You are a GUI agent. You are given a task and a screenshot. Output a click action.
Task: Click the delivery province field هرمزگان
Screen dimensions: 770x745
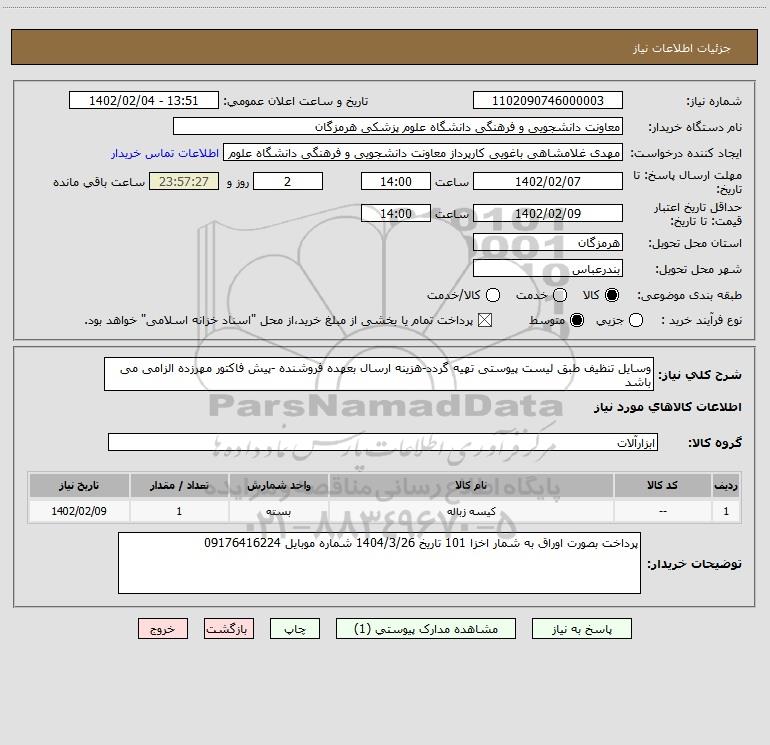pos(548,242)
